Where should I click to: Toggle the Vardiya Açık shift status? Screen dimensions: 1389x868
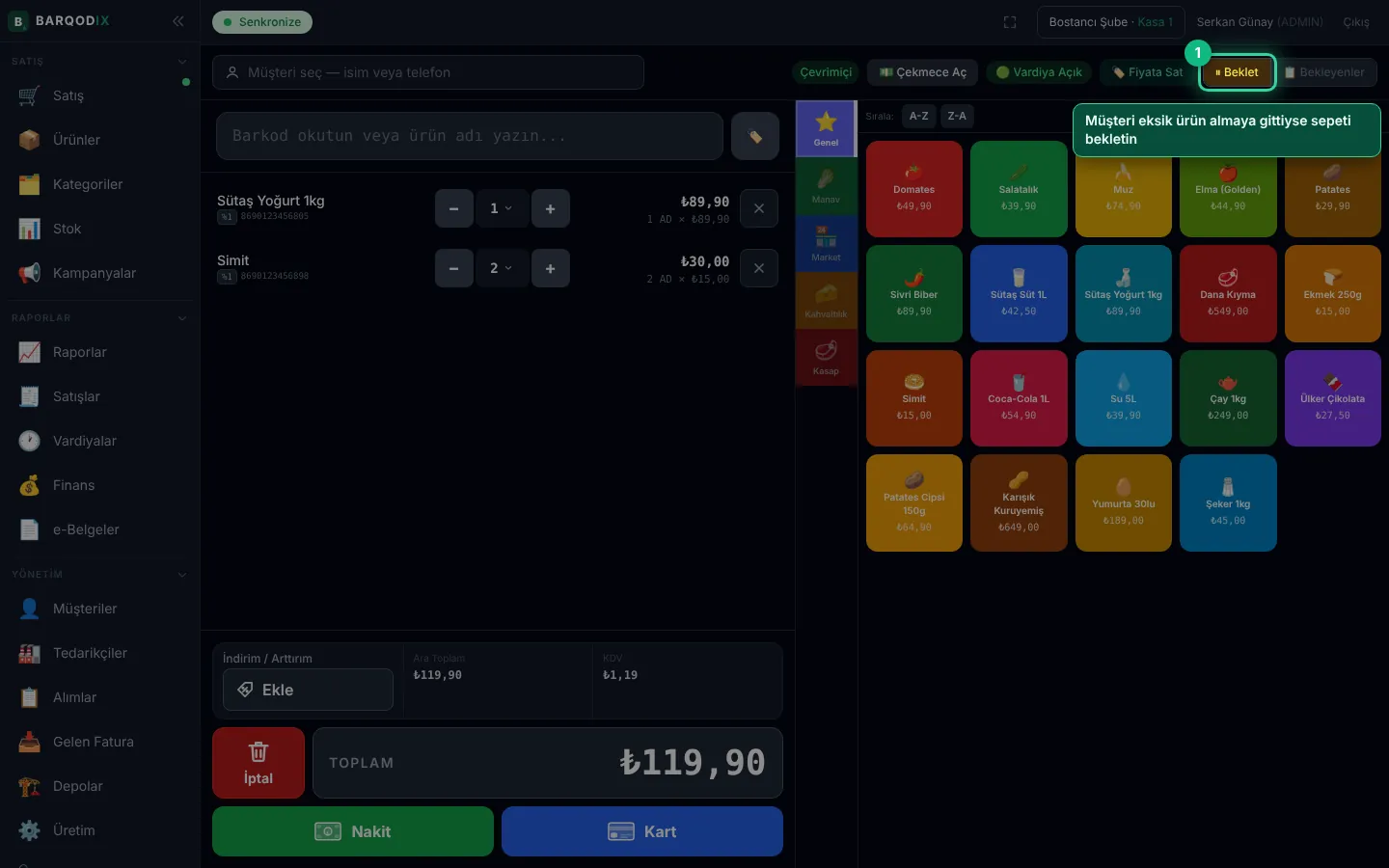tap(1039, 72)
